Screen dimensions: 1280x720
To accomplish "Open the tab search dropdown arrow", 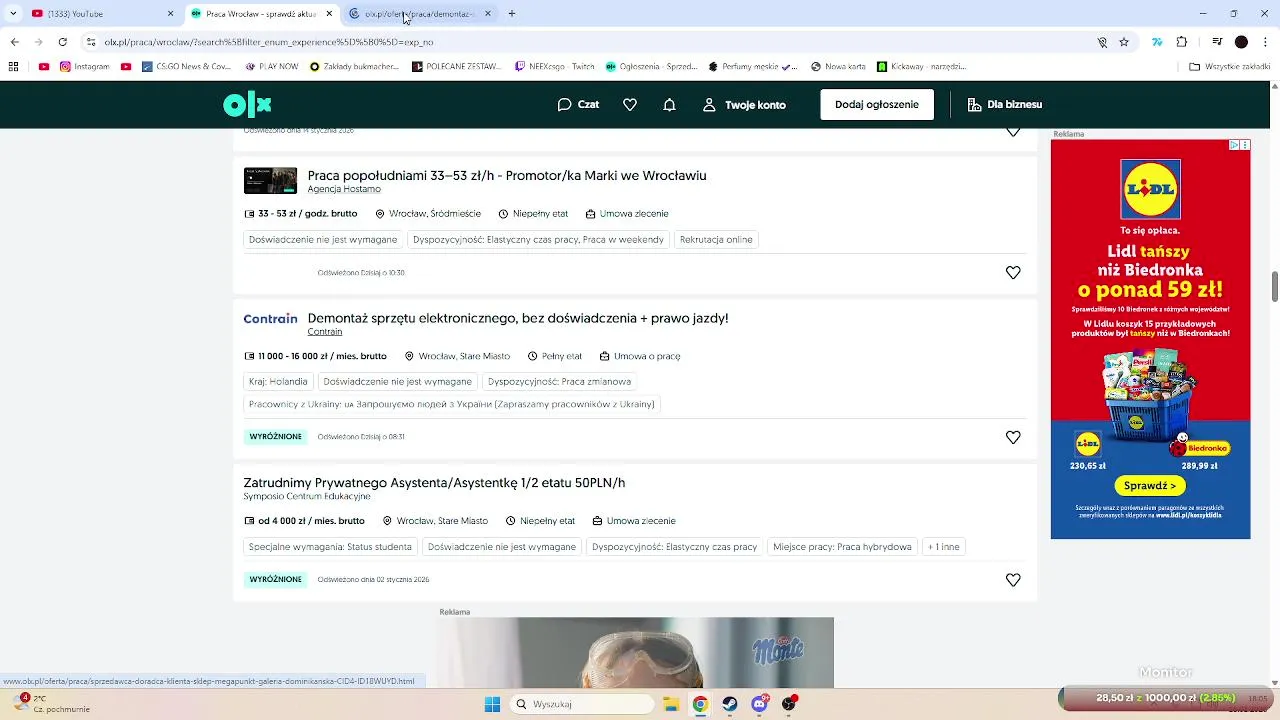I will pos(12,14).
